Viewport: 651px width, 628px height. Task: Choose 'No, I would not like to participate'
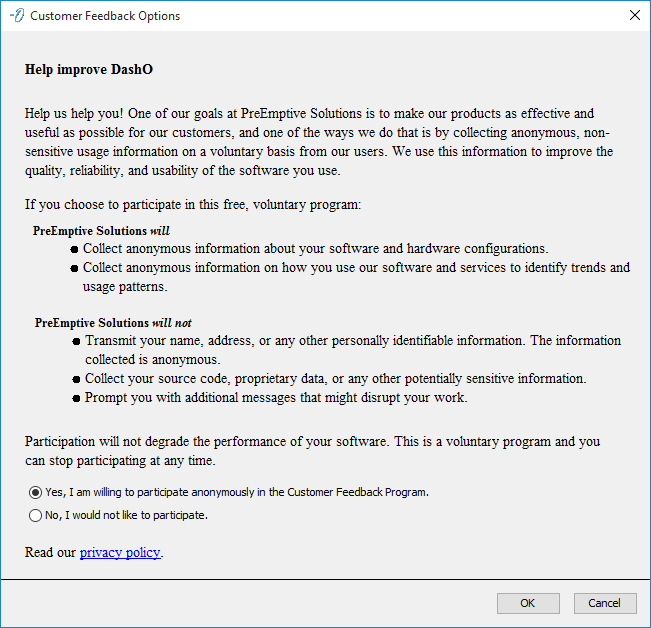(36, 516)
